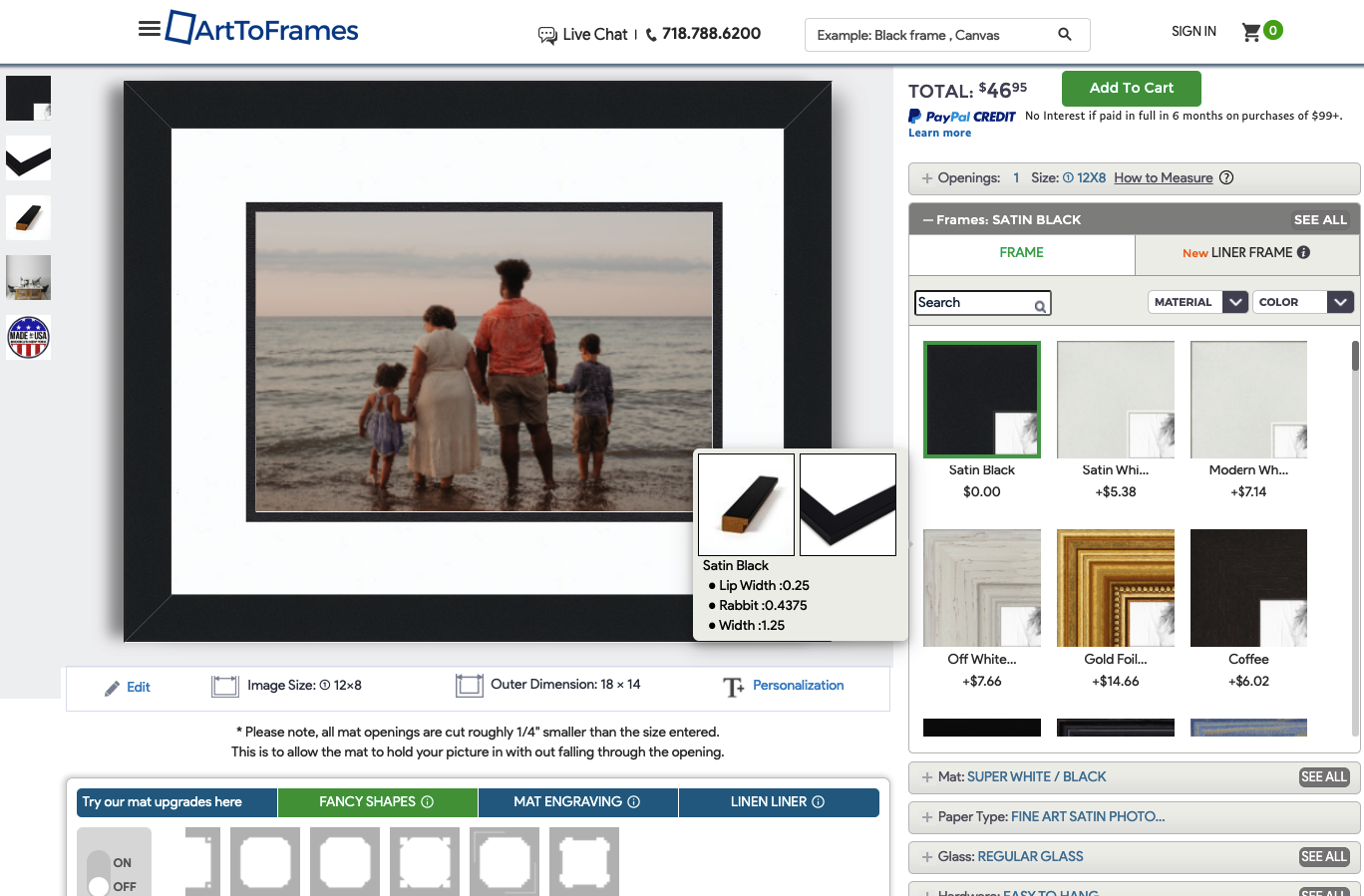Toggle the mat upgrades ON/OFF switch
This screenshot has width=1364, height=896.
click(x=99, y=873)
